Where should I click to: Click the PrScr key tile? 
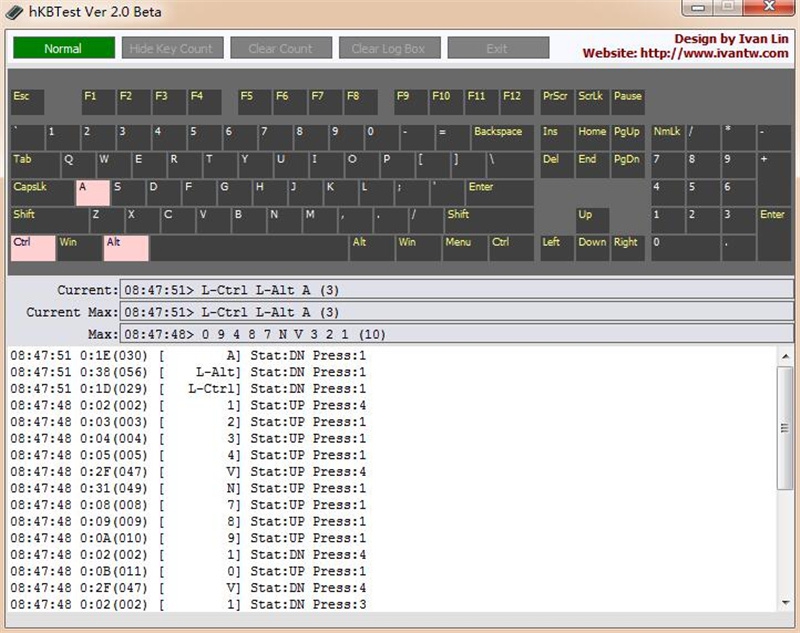[x=556, y=102]
